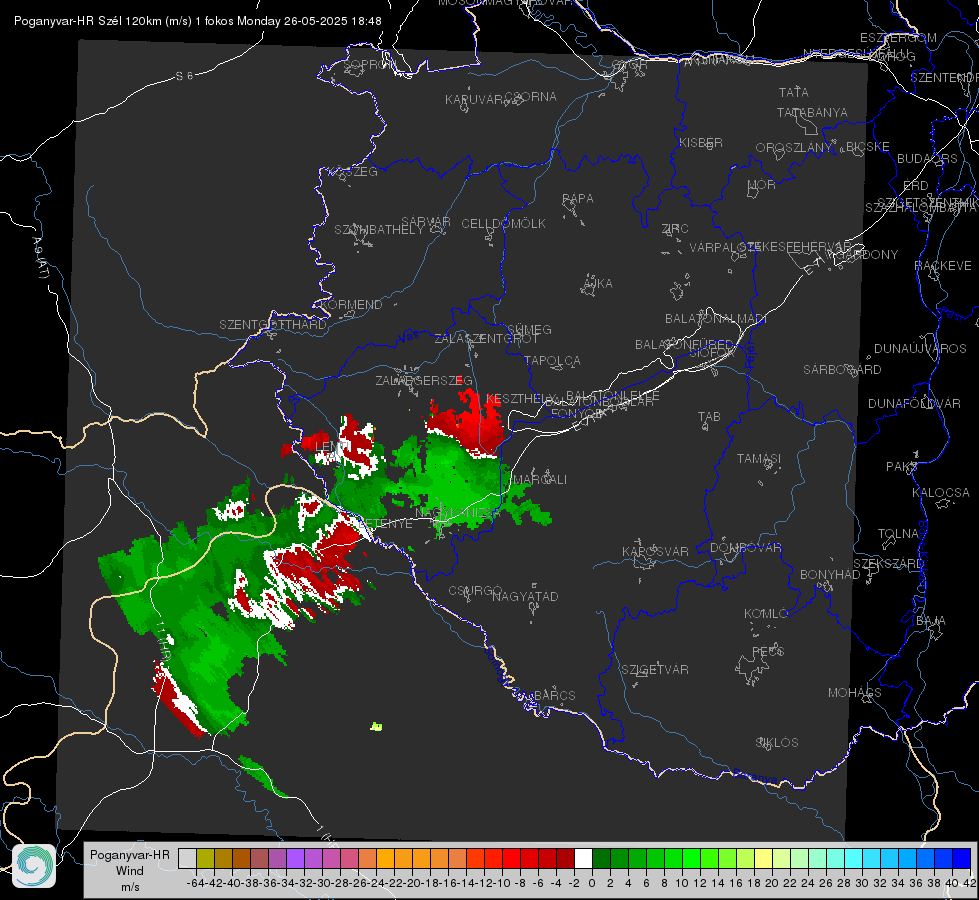
Task: Select the CSORNA town label
Action: coord(530,97)
